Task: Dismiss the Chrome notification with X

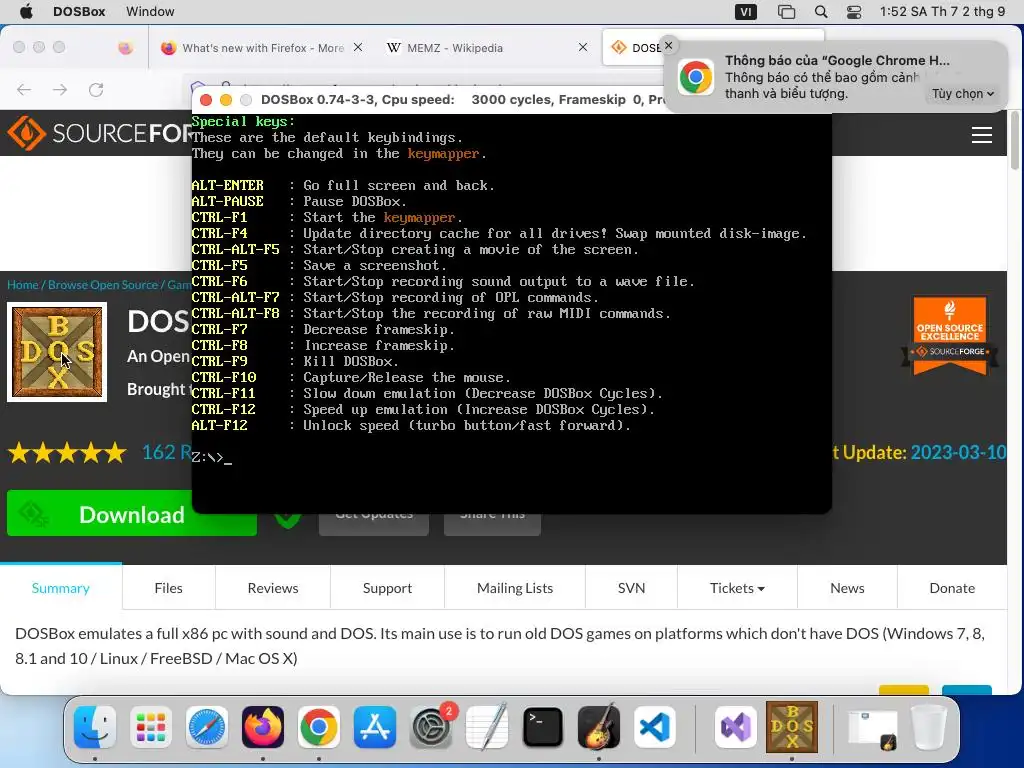Action: coord(669,46)
